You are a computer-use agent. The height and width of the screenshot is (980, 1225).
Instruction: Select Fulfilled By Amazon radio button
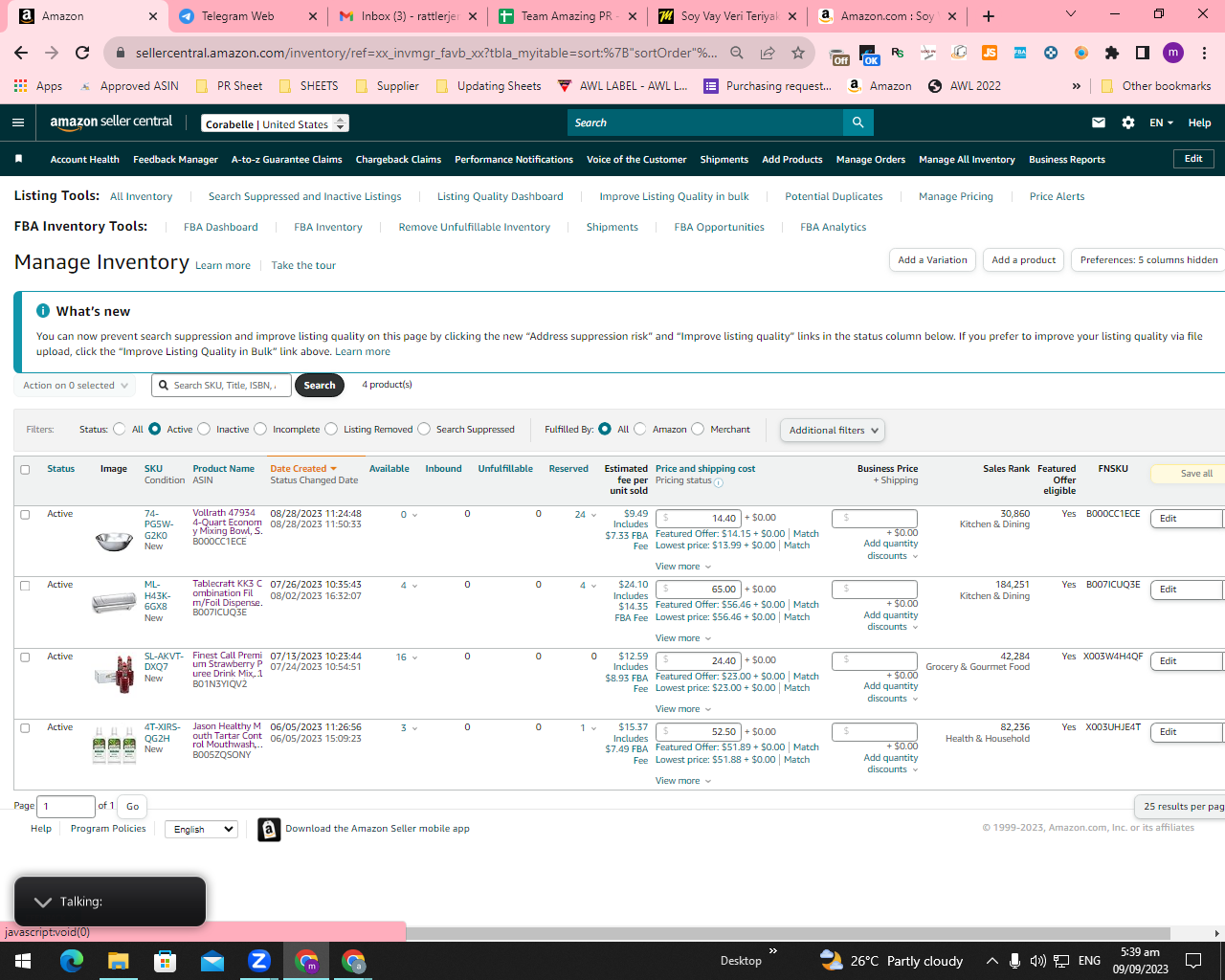click(x=640, y=429)
